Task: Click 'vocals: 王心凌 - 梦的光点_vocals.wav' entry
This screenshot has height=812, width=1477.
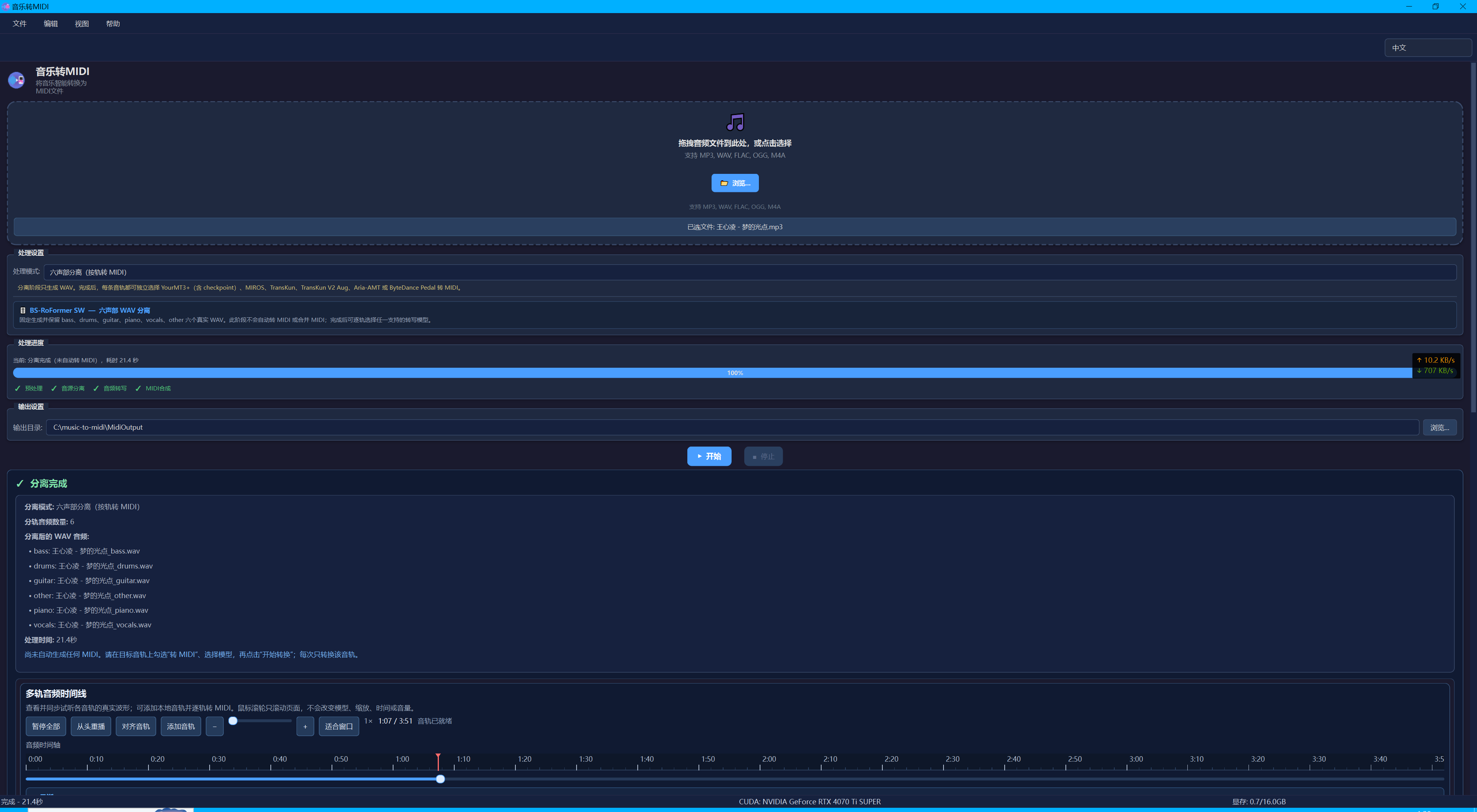Action: coord(92,625)
